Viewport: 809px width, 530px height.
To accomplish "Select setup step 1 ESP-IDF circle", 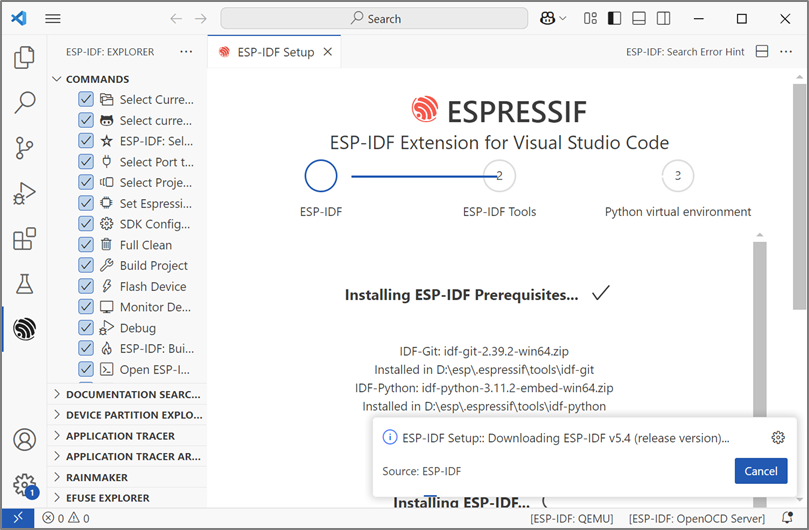I will coord(320,175).
